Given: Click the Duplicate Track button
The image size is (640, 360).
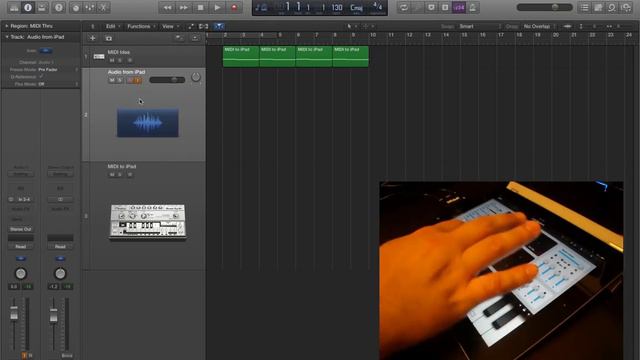Looking at the screenshot, I should 109,38.
